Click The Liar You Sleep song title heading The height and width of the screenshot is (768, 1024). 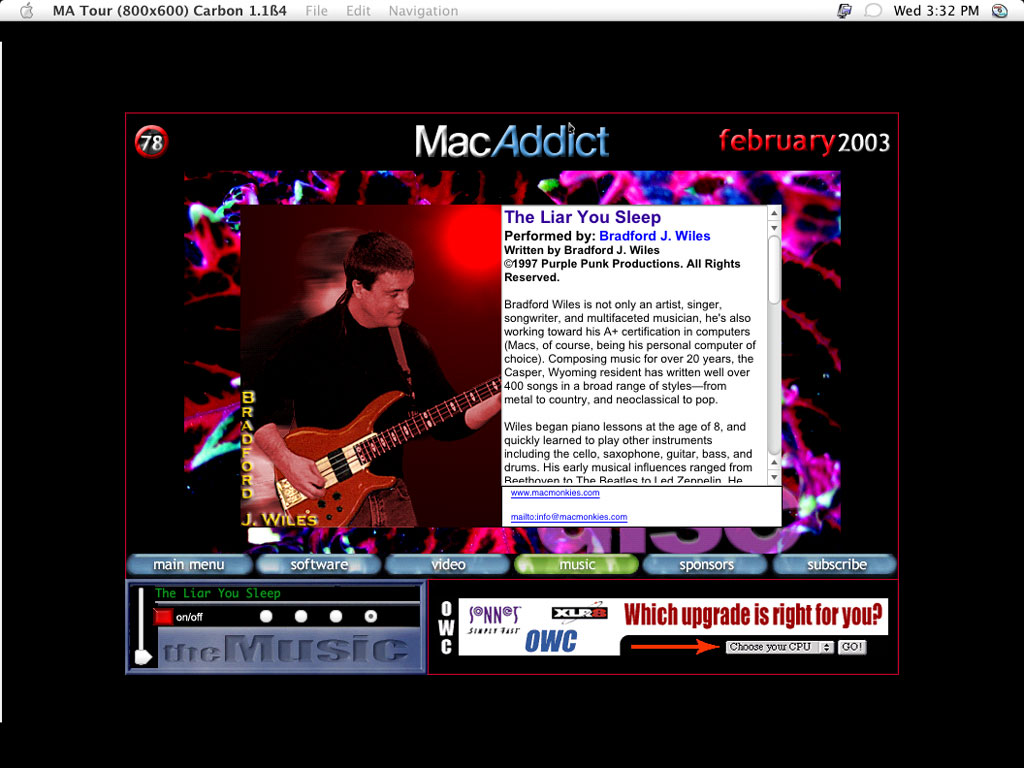coord(582,217)
